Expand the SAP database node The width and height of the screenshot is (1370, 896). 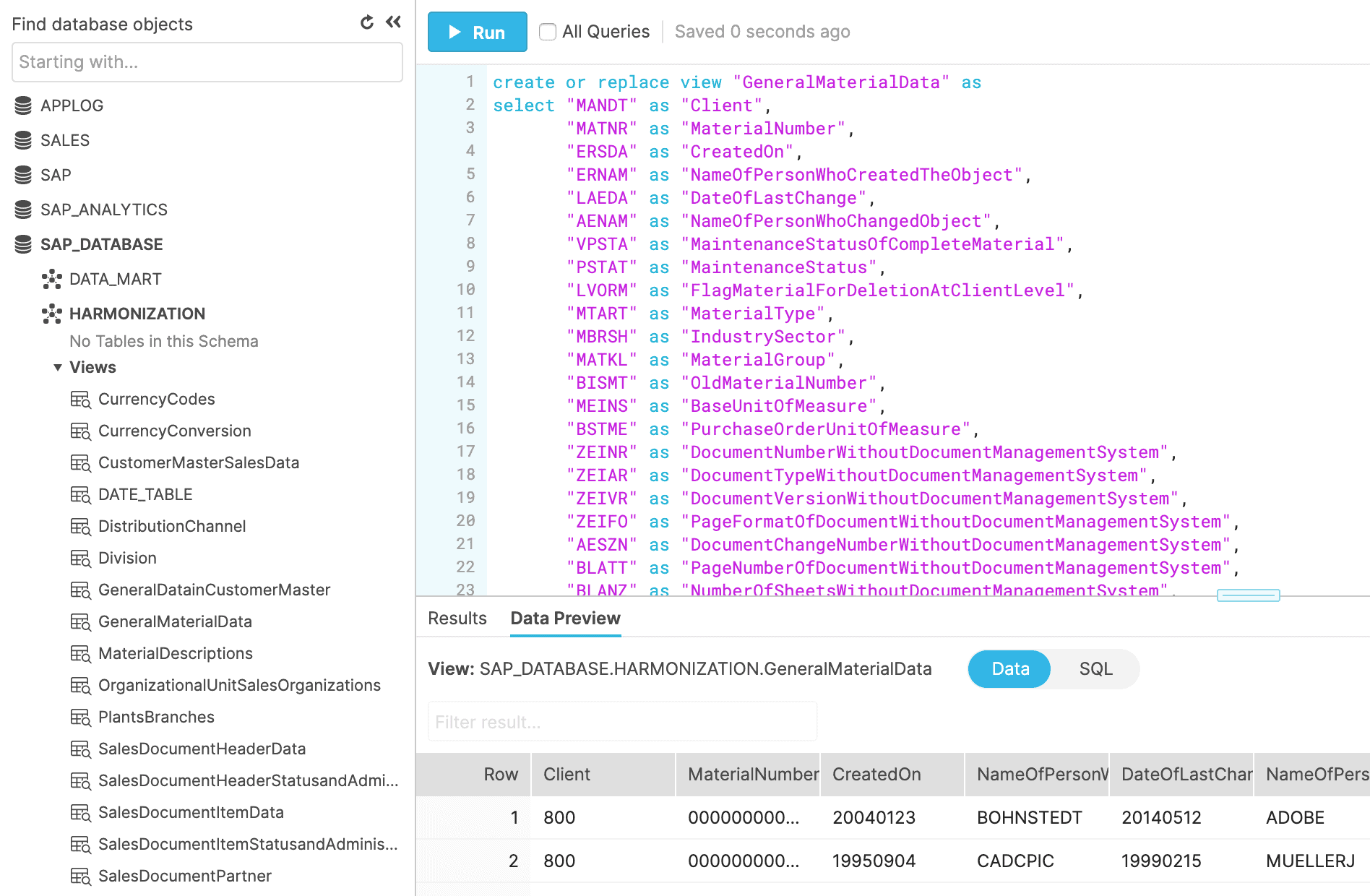(56, 175)
